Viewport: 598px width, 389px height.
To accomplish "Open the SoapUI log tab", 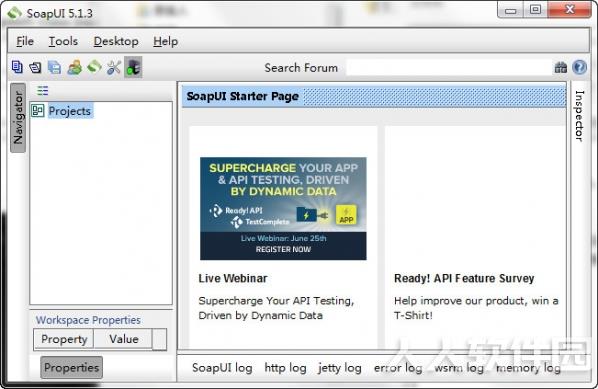I will 222,368.
